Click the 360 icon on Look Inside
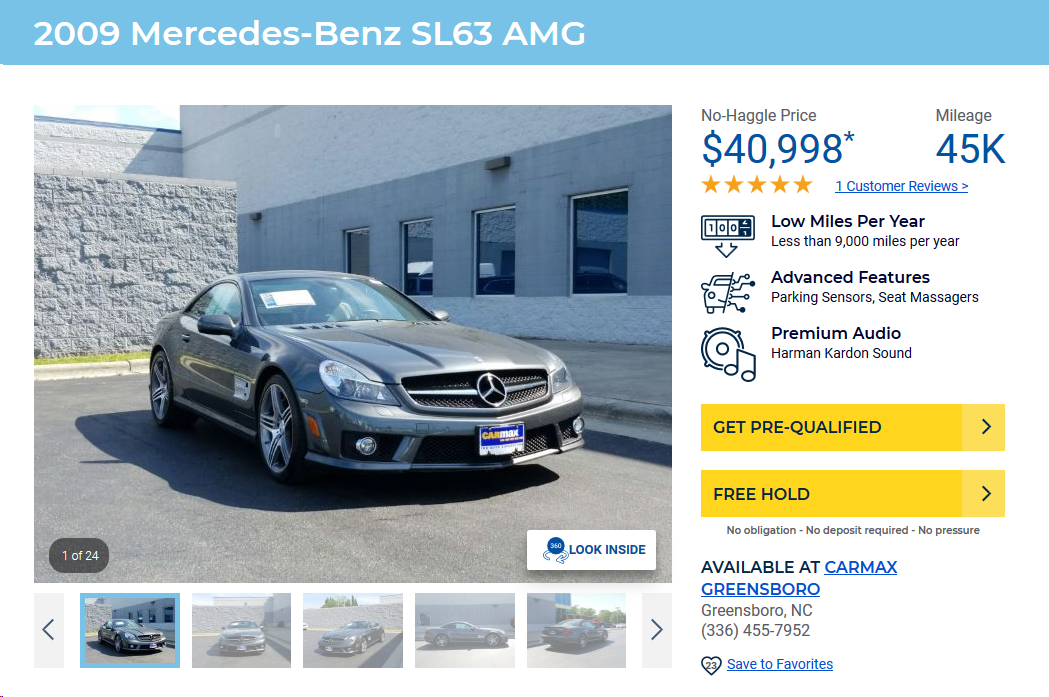The height and width of the screenshot is (697, 1049). (x=555, y=551)
